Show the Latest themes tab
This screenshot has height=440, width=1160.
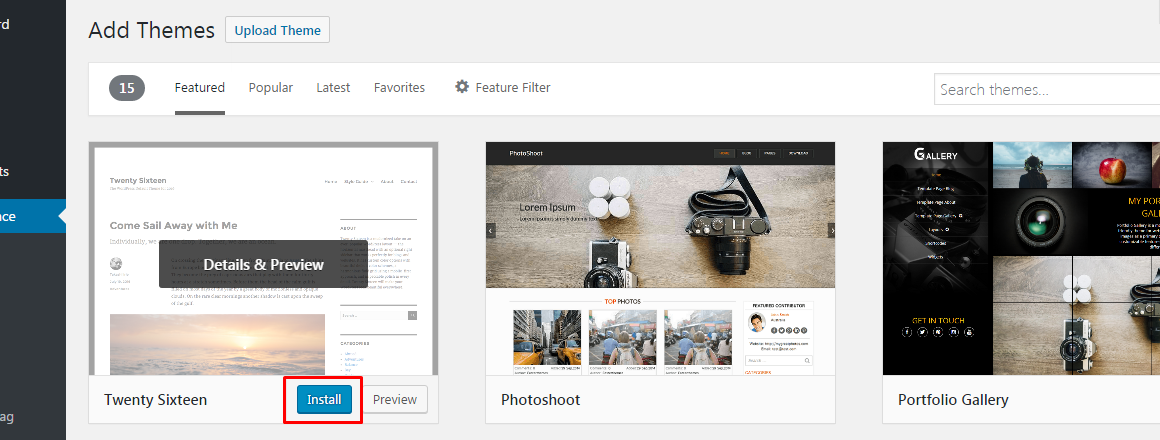pyautogui.click(x=333, y=87)
